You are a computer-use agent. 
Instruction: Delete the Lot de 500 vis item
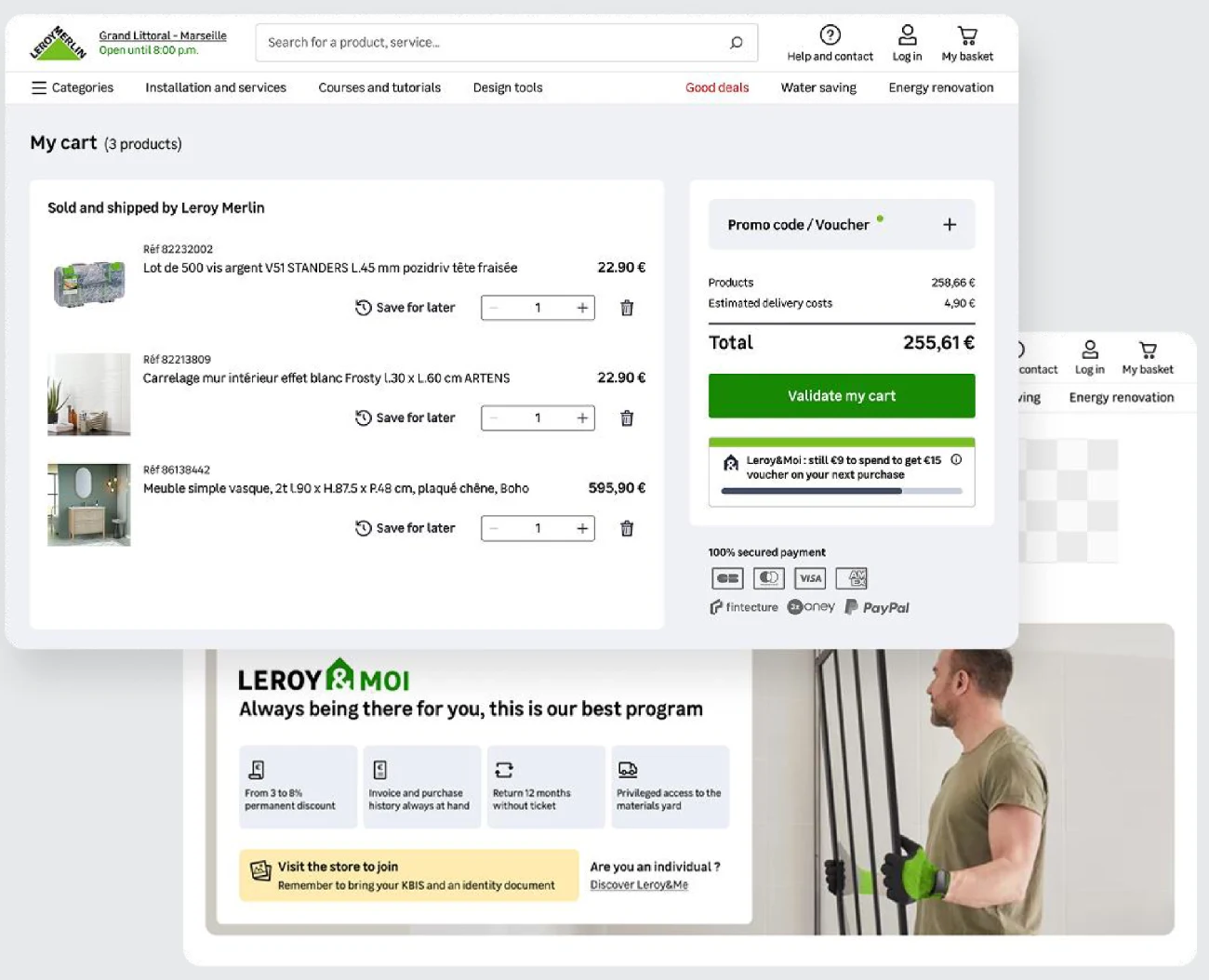[627, 308]
